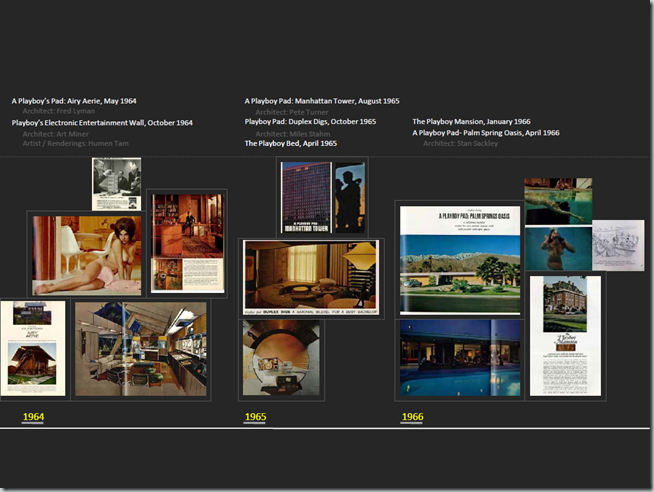Click the 1965 year marker
Screen dimensions: 654x492
(255, 416)
